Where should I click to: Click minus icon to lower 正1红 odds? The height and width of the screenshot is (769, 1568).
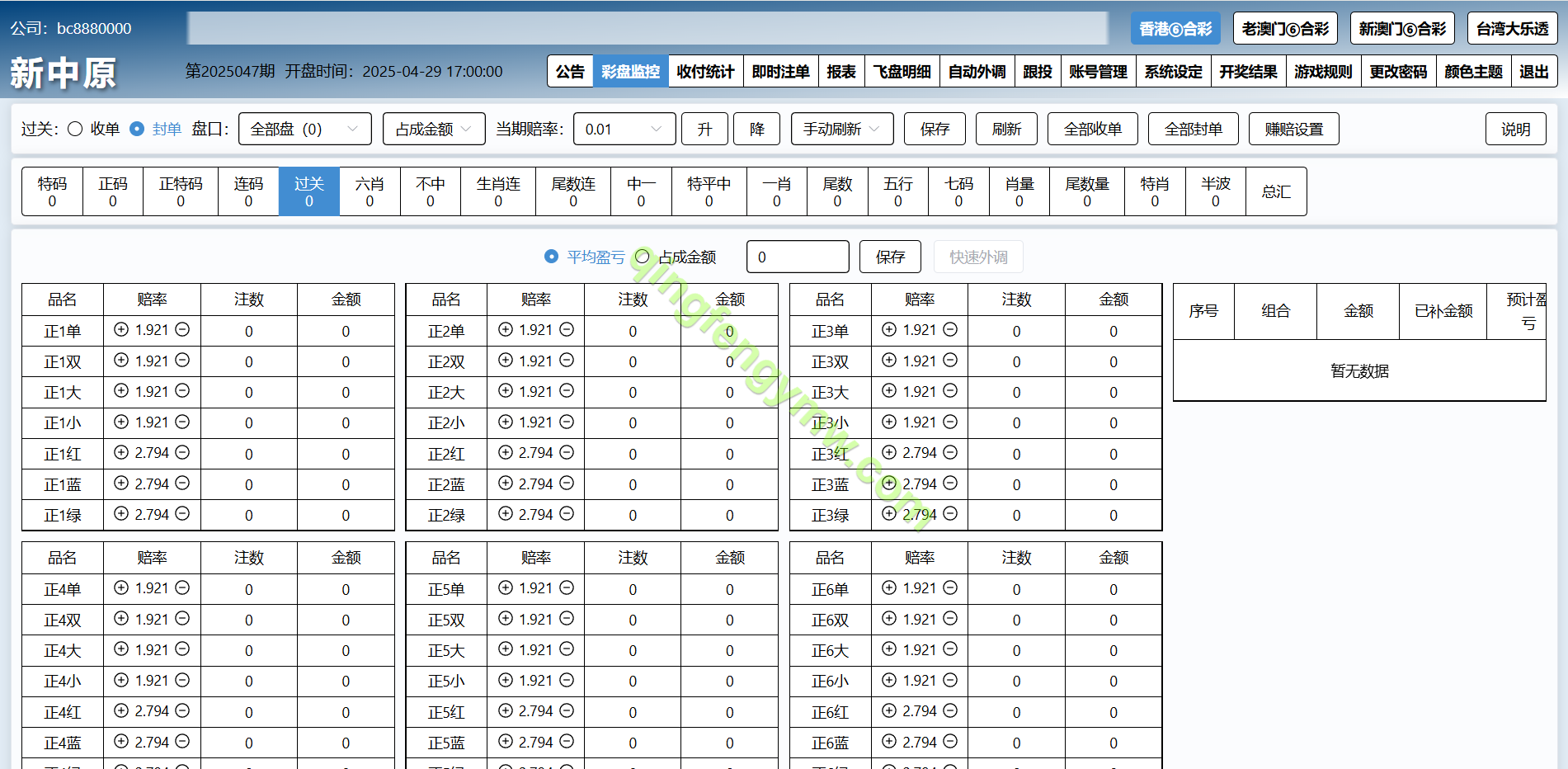coord(182,452)
